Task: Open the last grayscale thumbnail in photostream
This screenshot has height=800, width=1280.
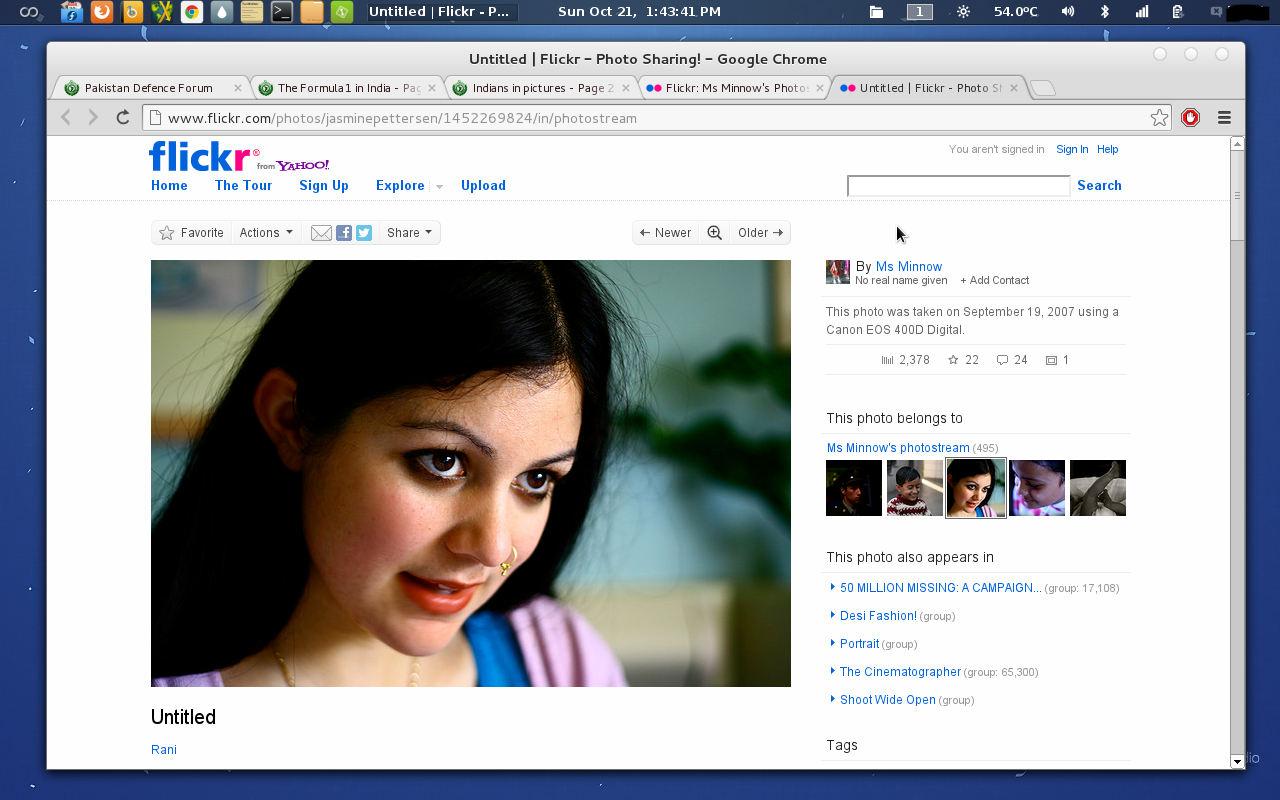Action: coord(1098,488)
